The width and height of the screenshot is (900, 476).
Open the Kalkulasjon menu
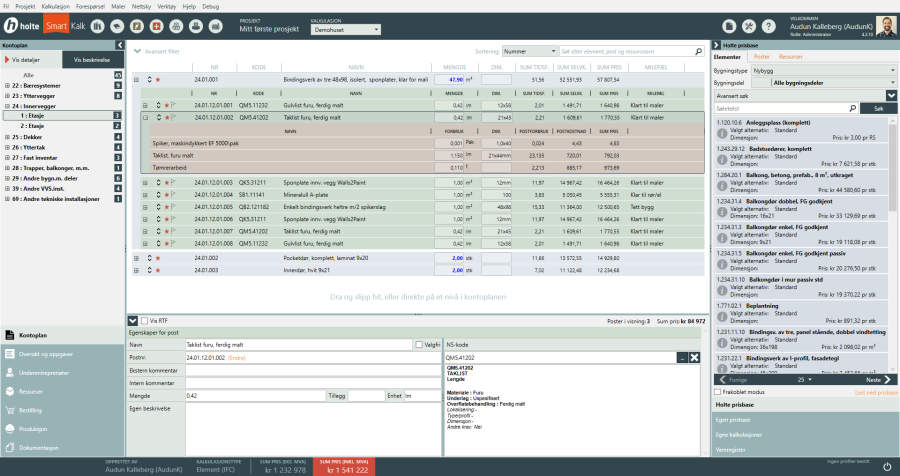pos(57,5)
